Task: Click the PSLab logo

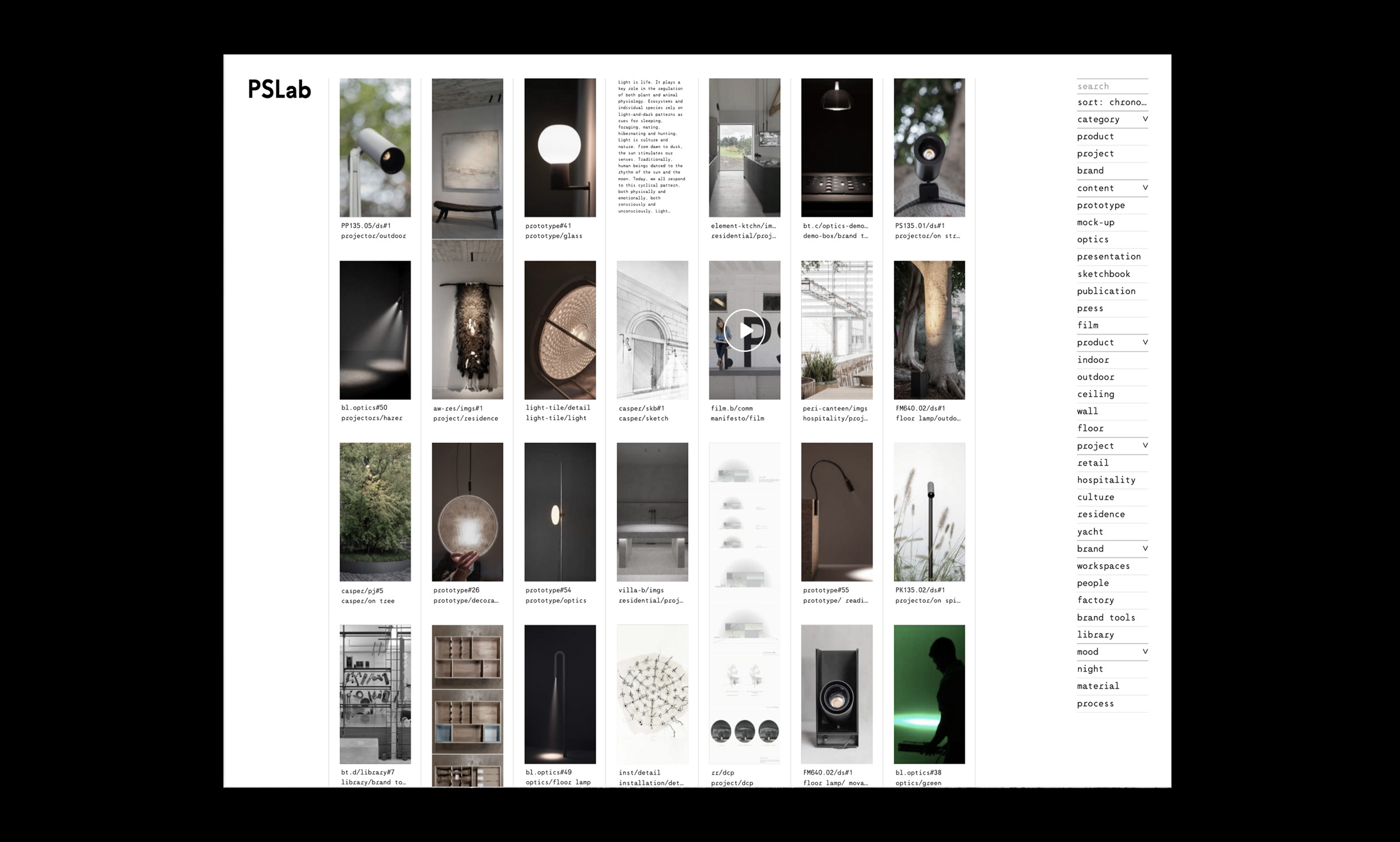Action: (x=279, y=90)
